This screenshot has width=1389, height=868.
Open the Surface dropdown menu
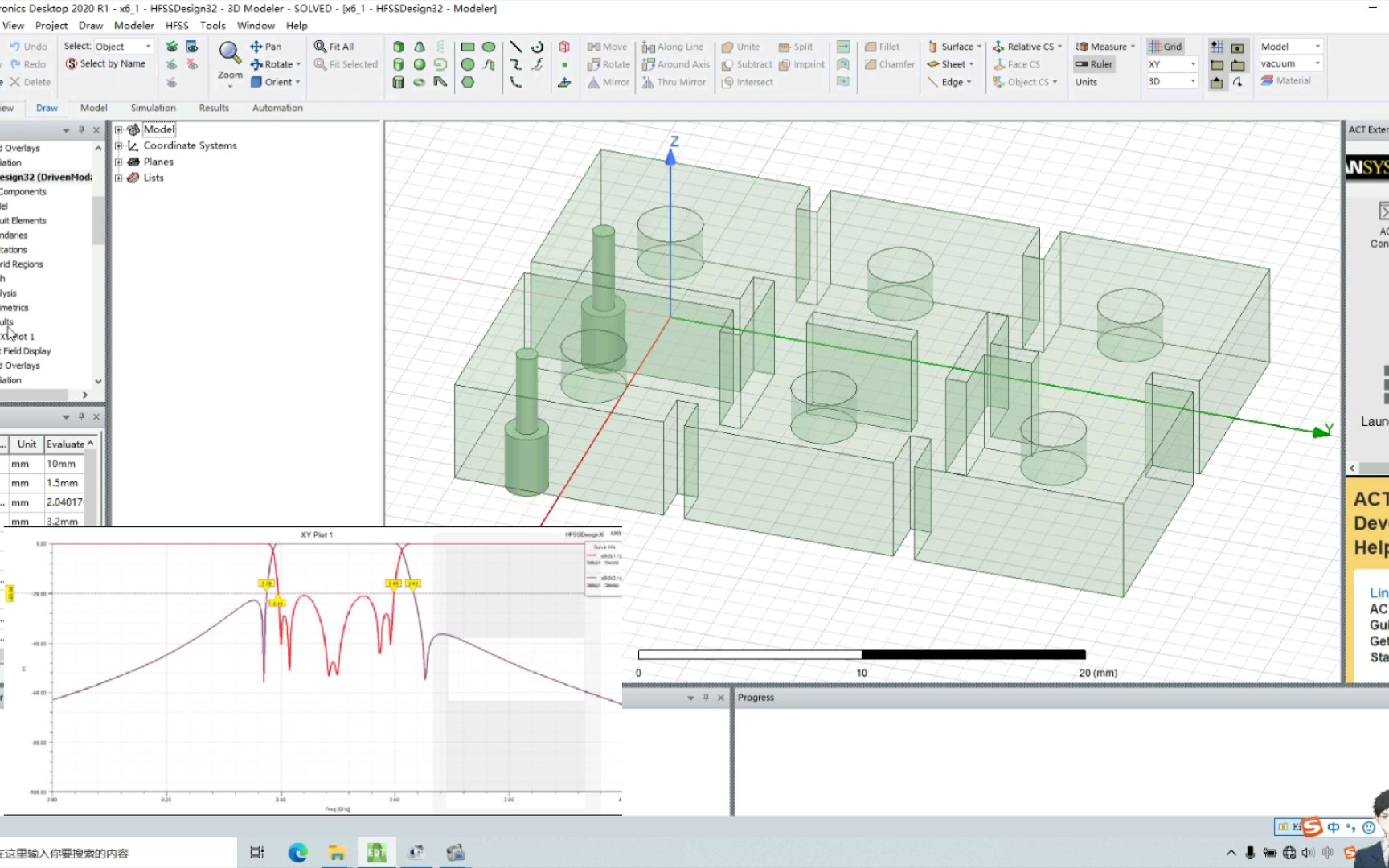click(x=955, y=47)
